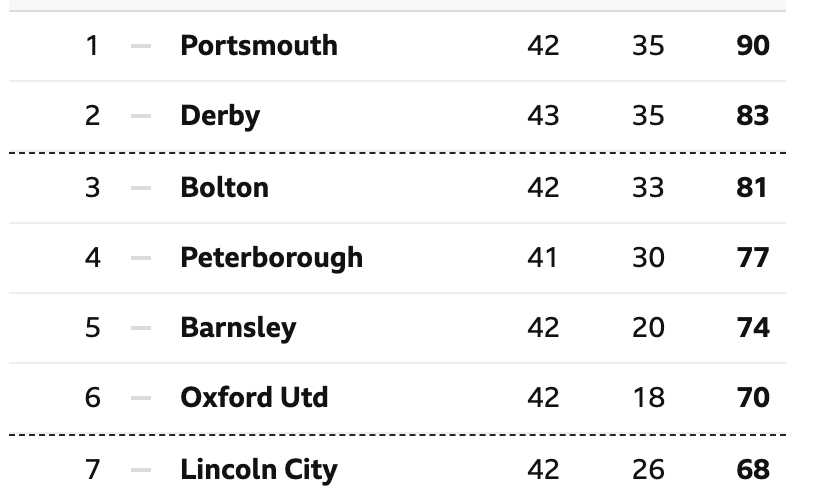Click position number 6 in the table
The height and width of the screenshot is (504, 818).
click(x=92, y=398)
